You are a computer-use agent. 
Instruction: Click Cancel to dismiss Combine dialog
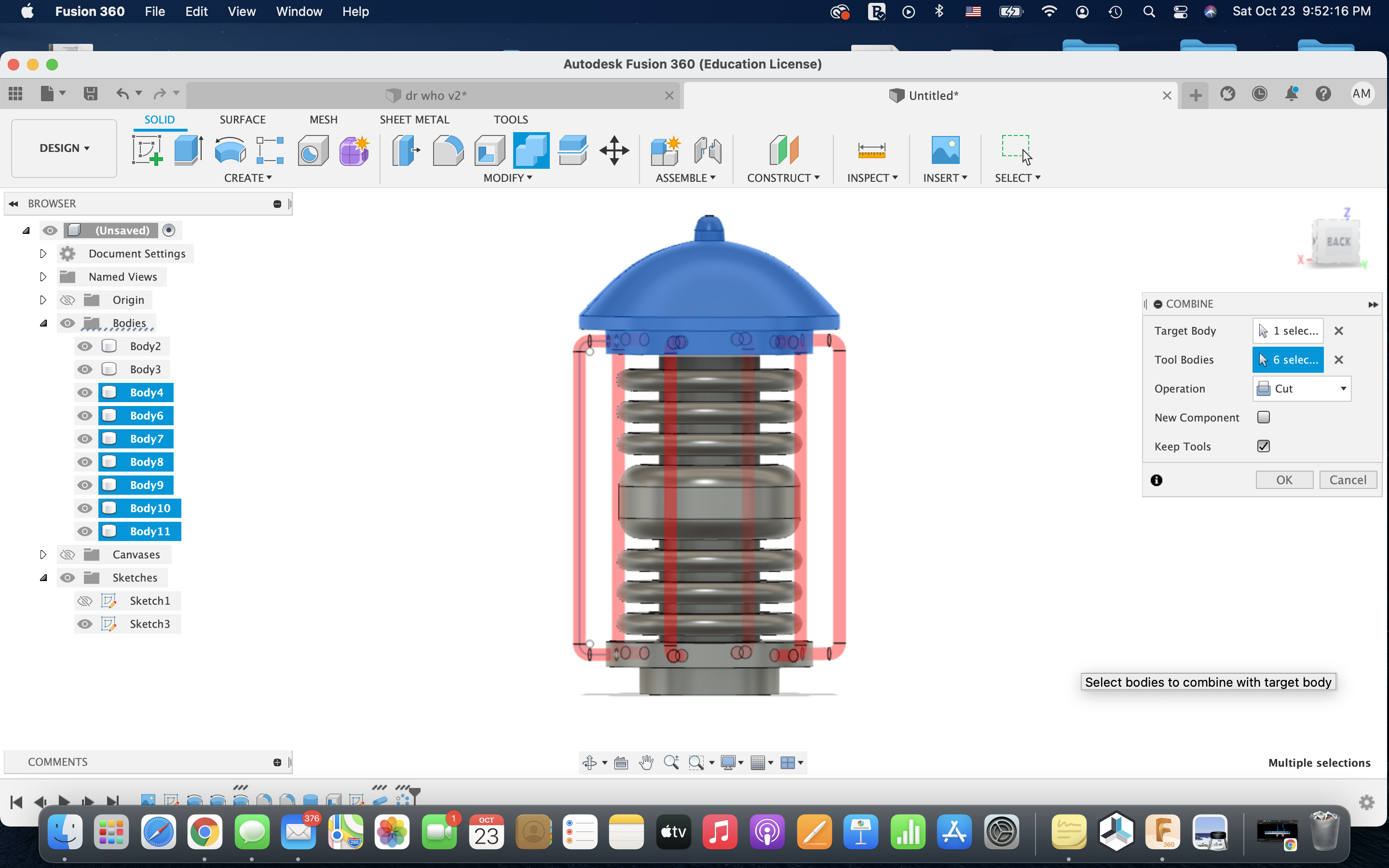click(1349, 480)
